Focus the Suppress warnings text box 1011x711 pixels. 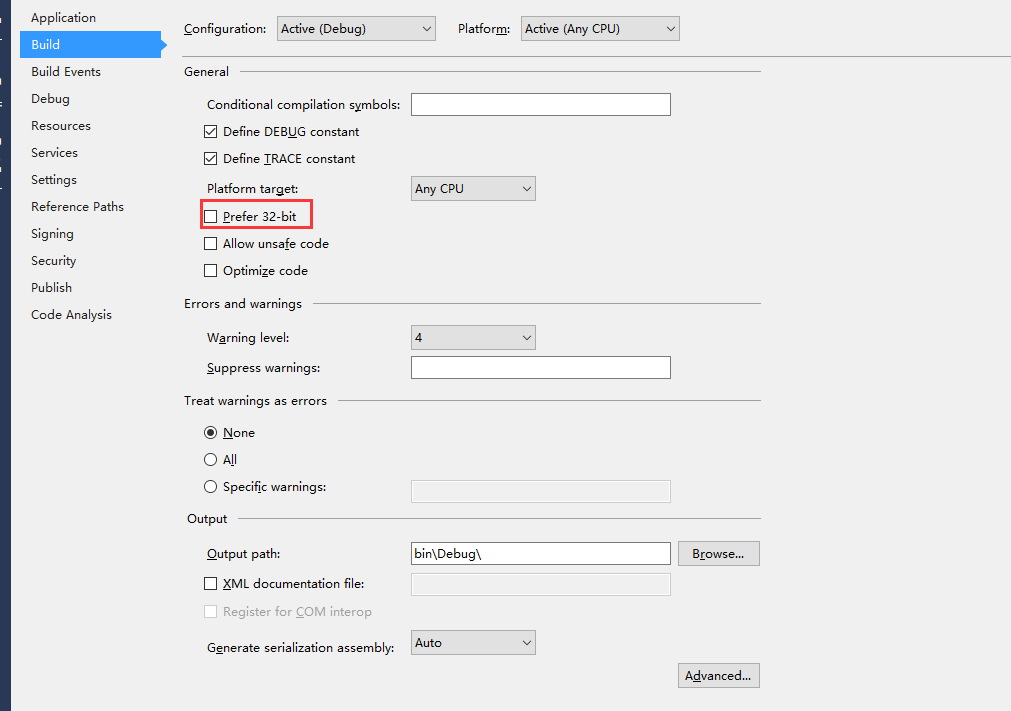pyautogui.click(x=540, y=367)
